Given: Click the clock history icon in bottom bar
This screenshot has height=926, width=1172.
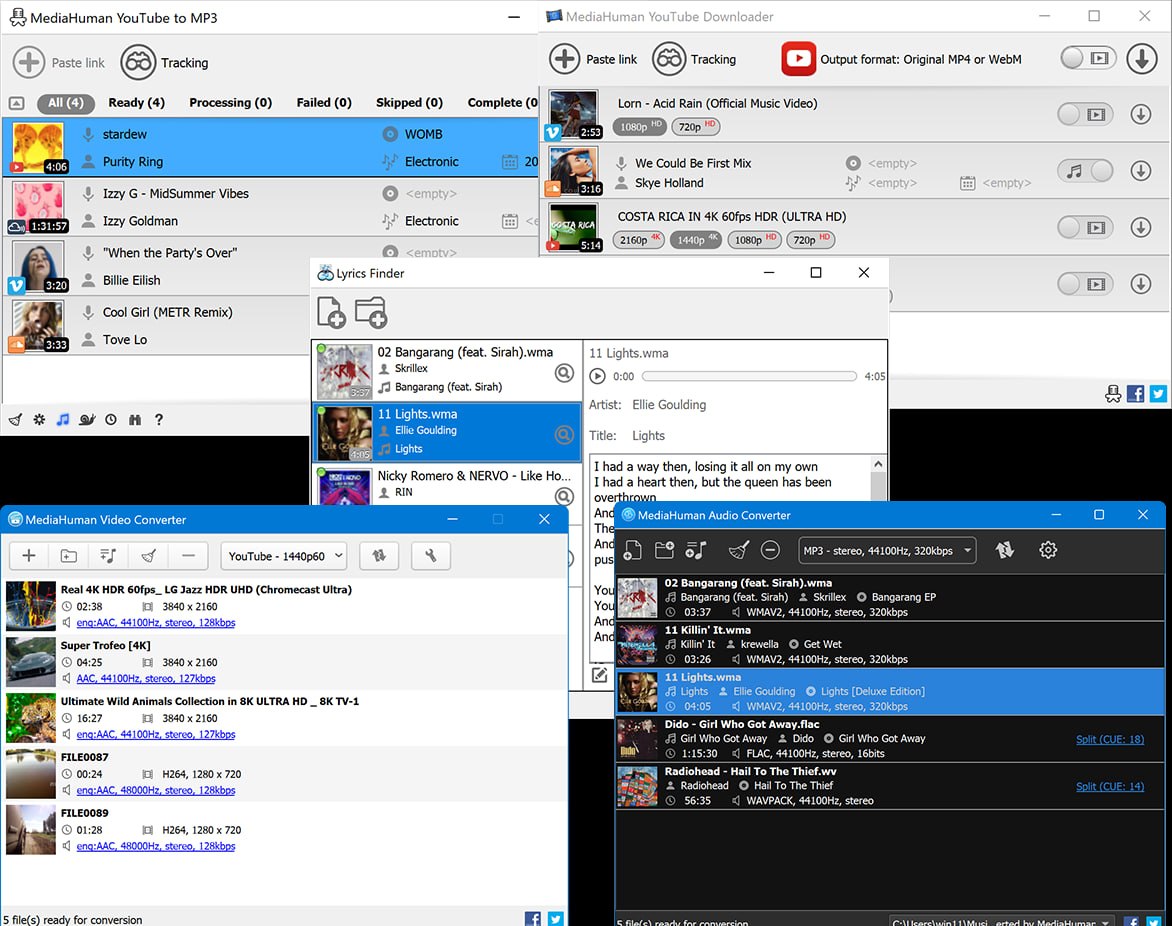Looking at the screenshot, I should 111,420.
